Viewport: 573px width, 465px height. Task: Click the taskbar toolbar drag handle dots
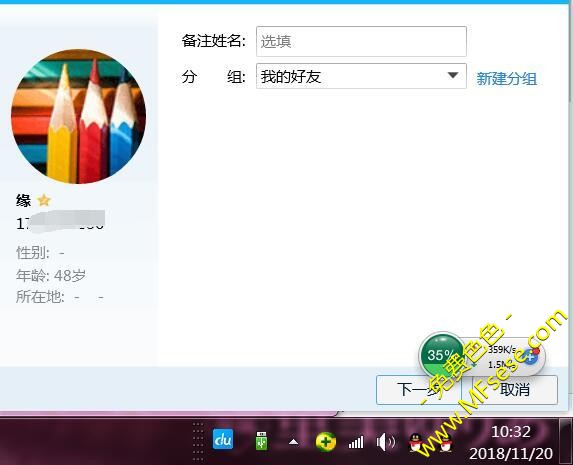[x=198, y=442]
